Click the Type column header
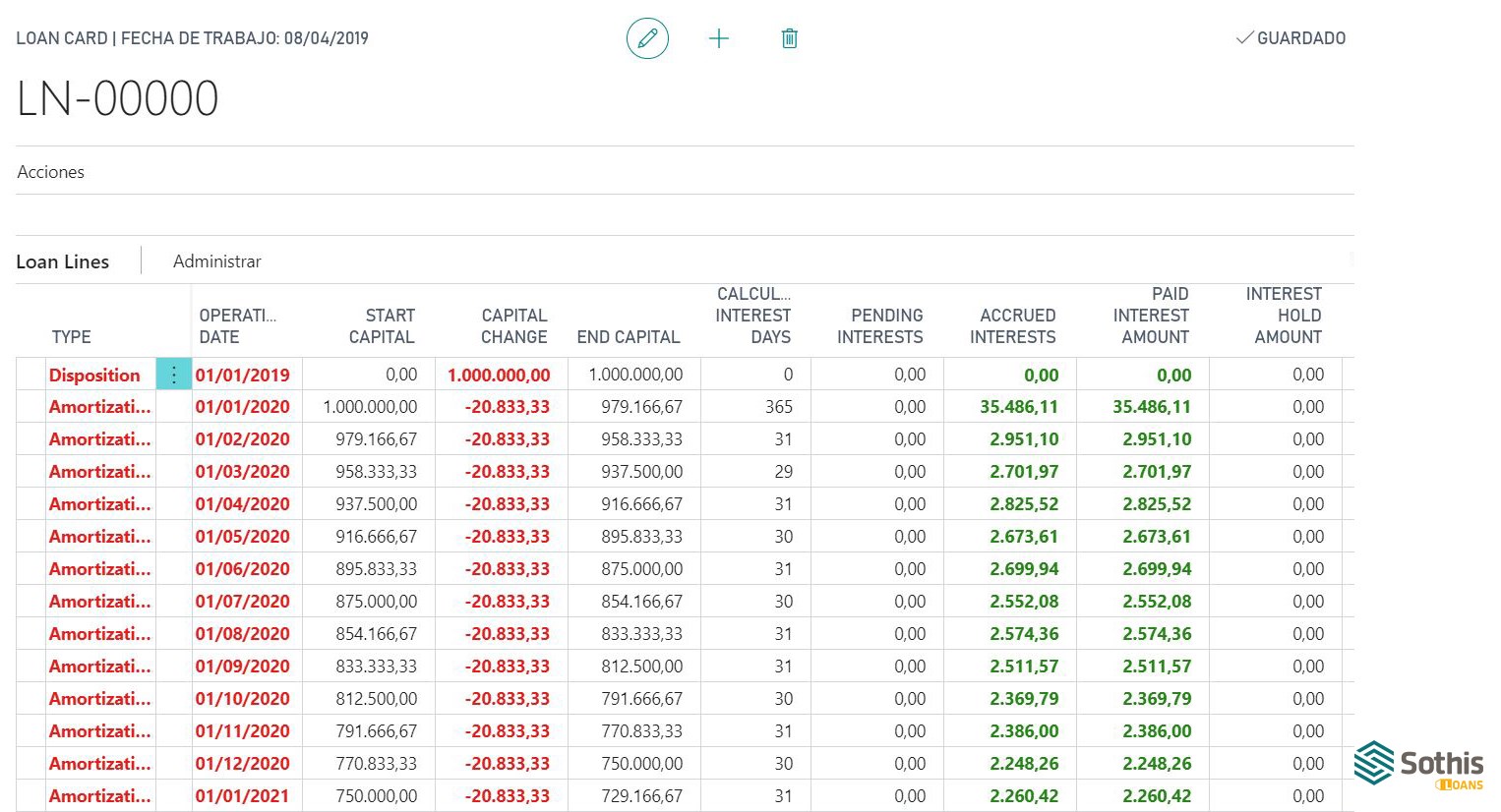Image resolution: width=1501 pixels, height=812 pixels. [x=71, y=337]
